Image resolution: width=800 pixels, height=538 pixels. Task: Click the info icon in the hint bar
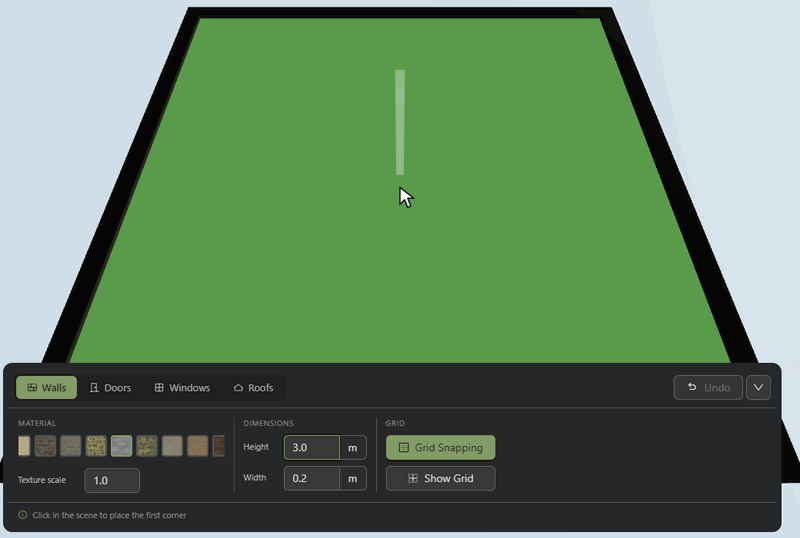click(x=22, y=515)
